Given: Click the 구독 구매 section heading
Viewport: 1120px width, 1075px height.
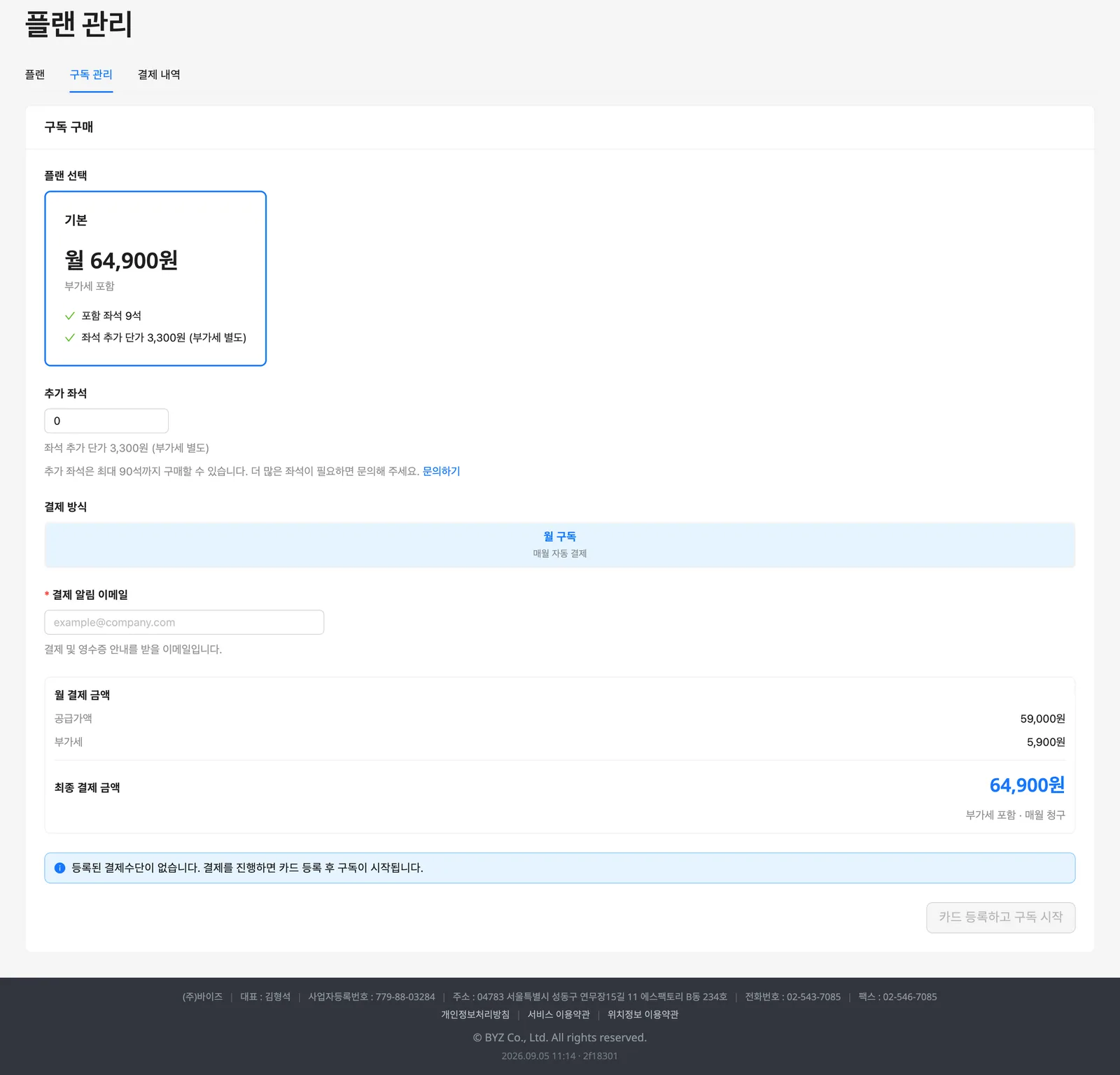Looking at the screenshot, I should tap(69, 127).
